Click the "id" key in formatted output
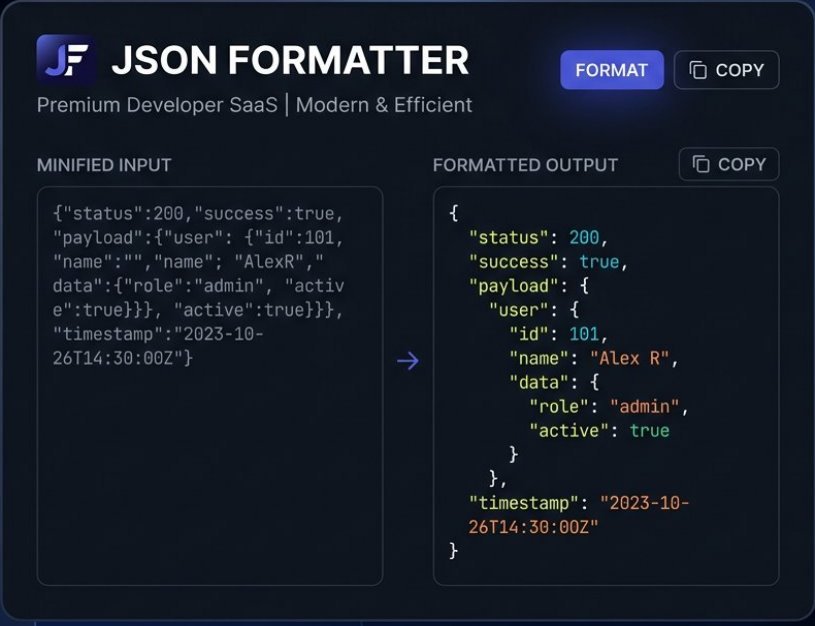Screen dimensions: 815x626 [529, 334]
